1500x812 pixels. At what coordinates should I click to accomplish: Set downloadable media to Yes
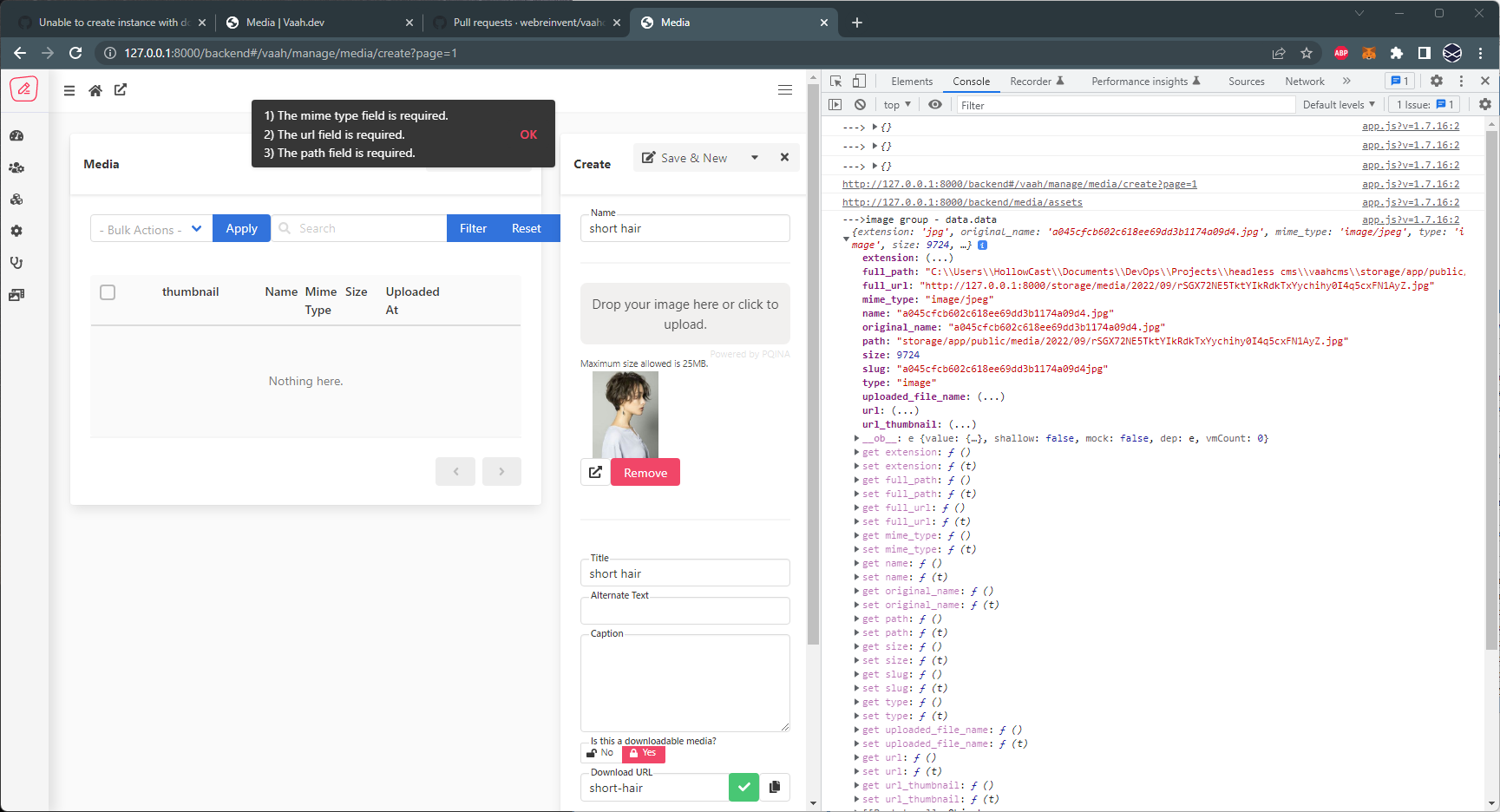(643, 753)
